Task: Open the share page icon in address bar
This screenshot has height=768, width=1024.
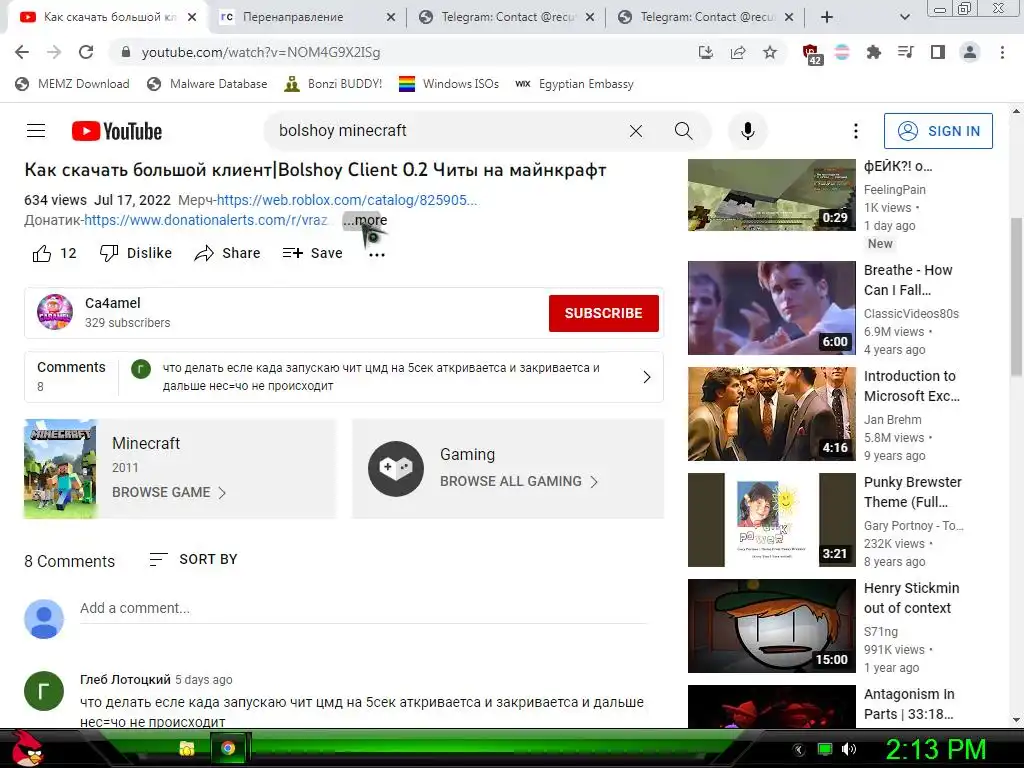Action: 738,52
